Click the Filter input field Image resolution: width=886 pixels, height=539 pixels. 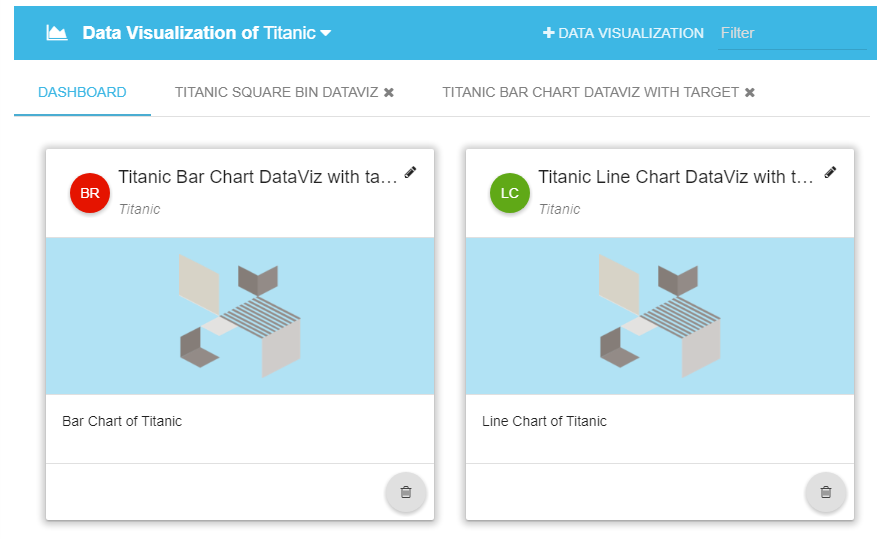coord(792,33)
